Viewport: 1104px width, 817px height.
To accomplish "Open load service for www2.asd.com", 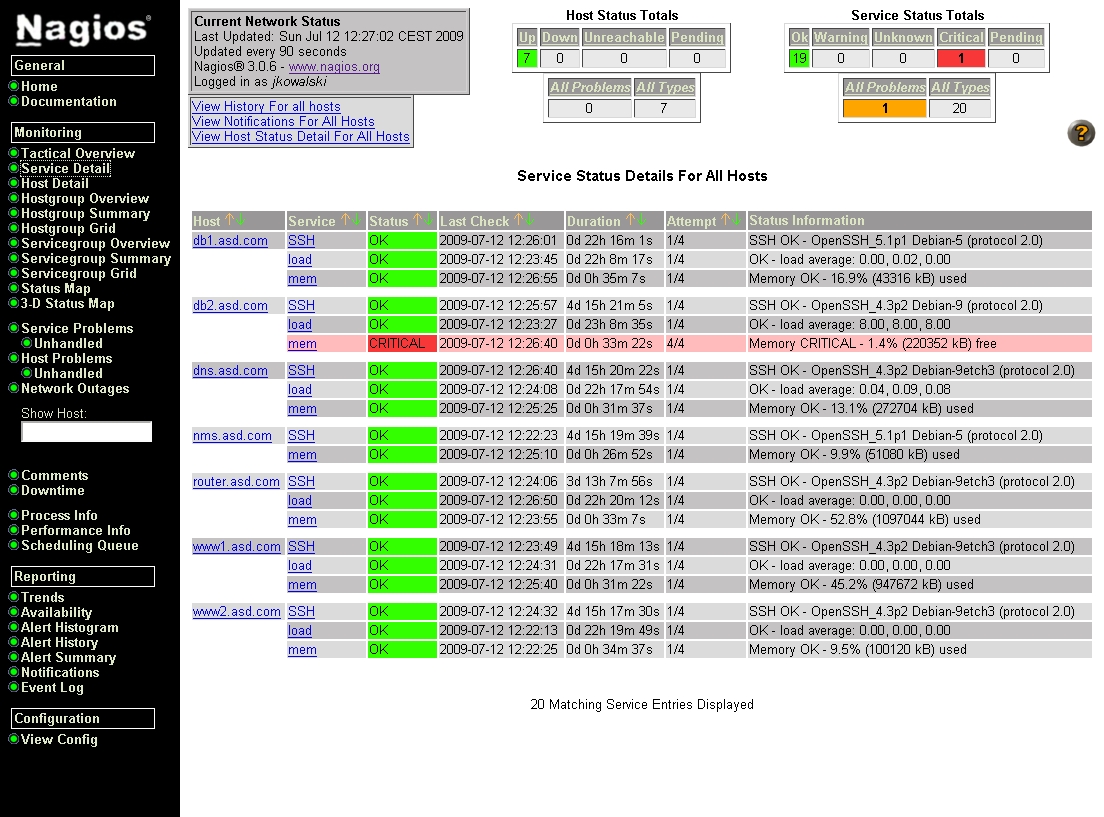I will point(299,631).
